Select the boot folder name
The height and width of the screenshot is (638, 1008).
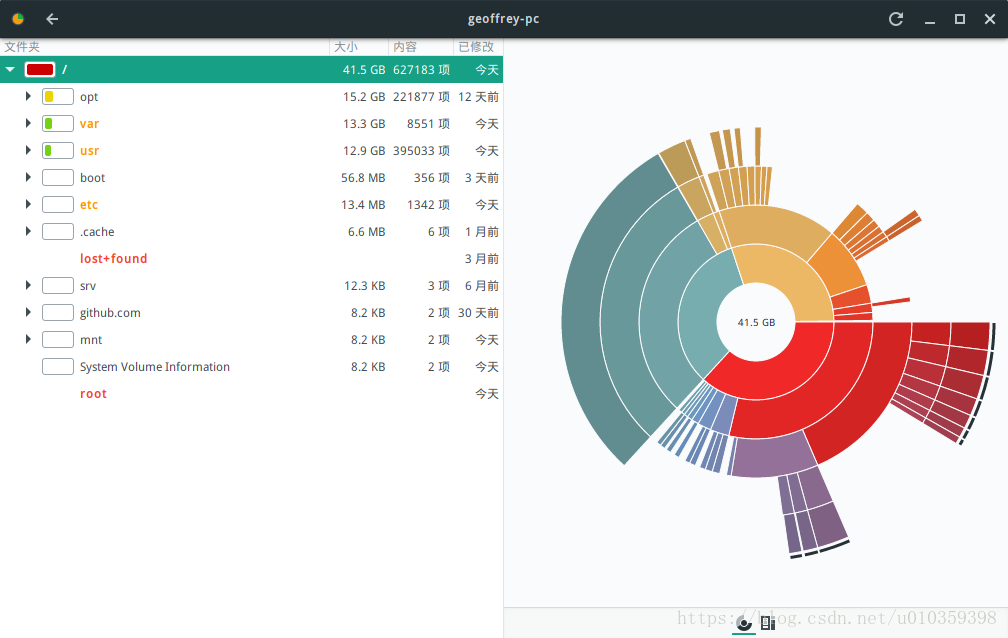coord(93,178)
